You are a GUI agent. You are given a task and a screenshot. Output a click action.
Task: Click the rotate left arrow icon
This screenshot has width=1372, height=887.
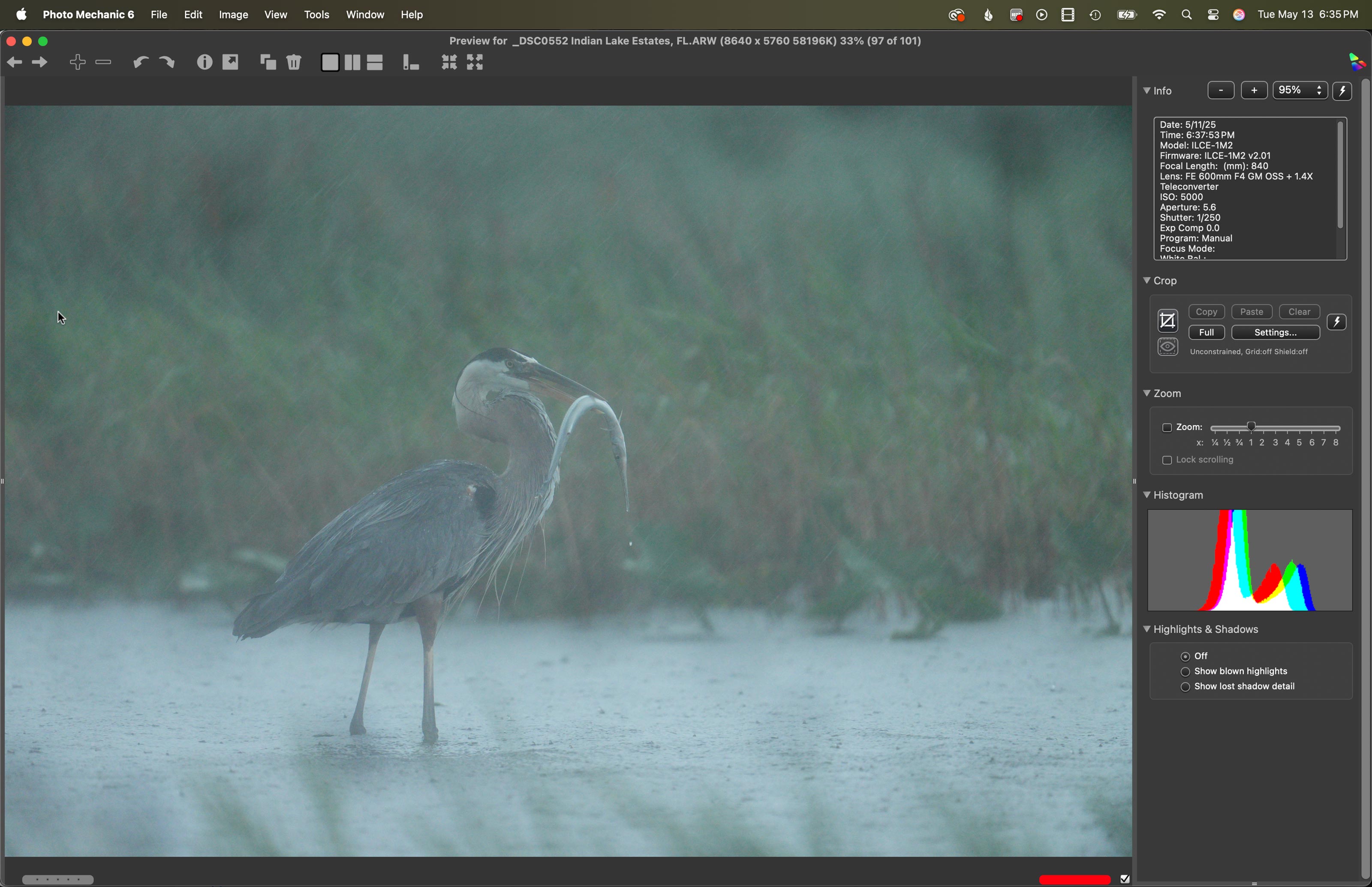coord(141,62)
